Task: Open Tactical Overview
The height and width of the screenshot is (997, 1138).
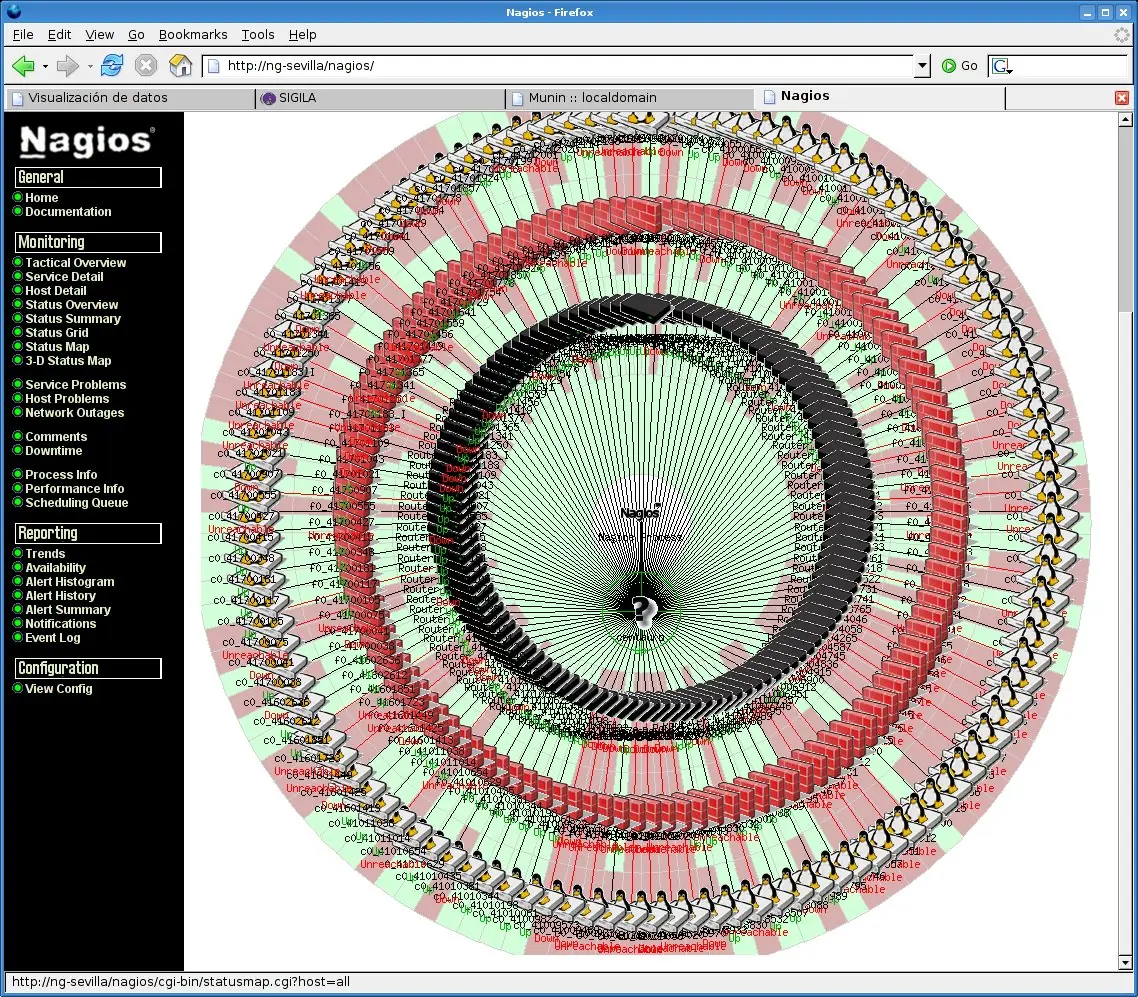Action: 75,263
